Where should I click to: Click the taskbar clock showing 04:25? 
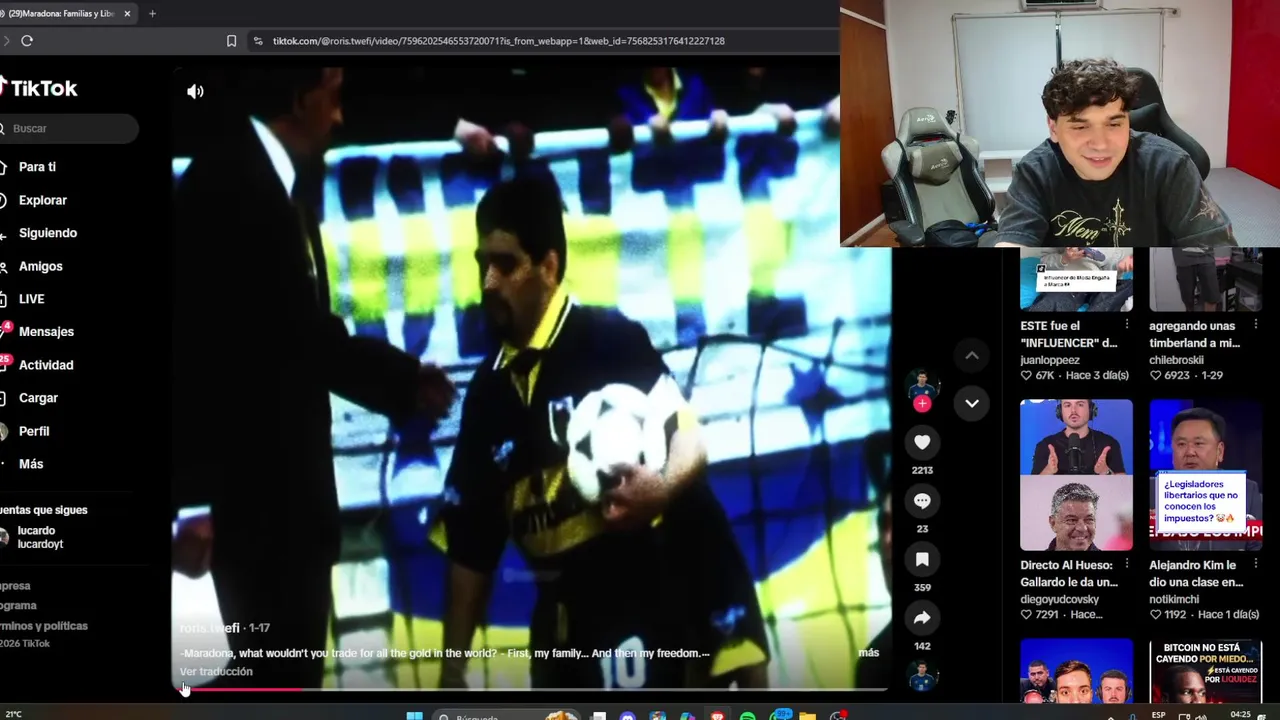pos(1240,715)
